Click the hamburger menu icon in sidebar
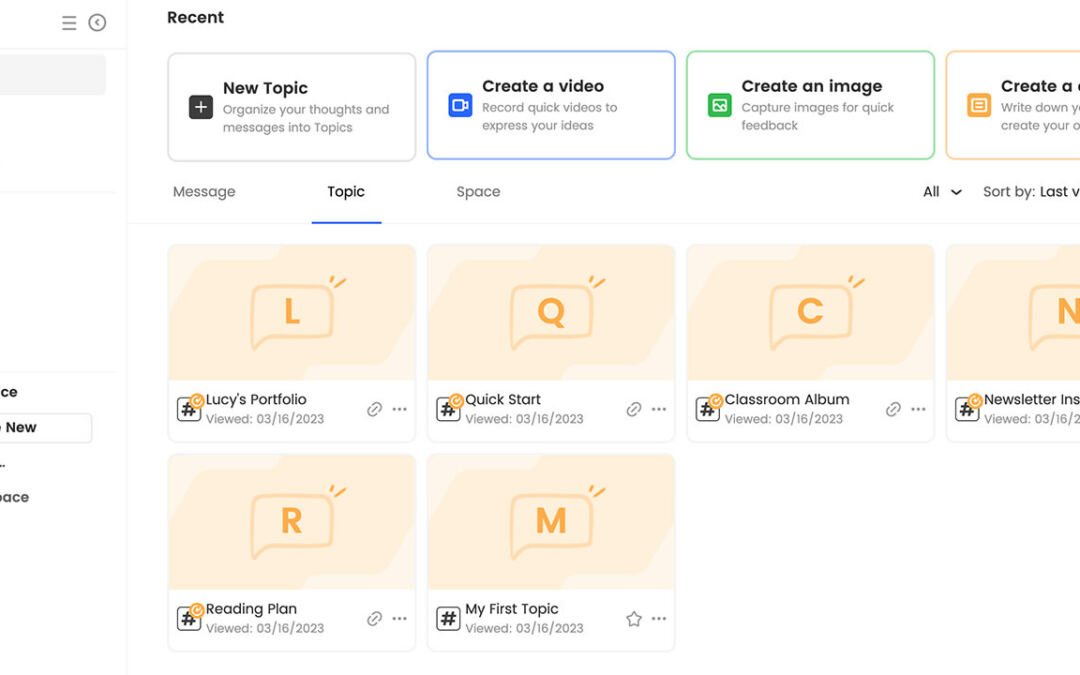The width and height of the screenshot is (1080, 675). [69, 23]
